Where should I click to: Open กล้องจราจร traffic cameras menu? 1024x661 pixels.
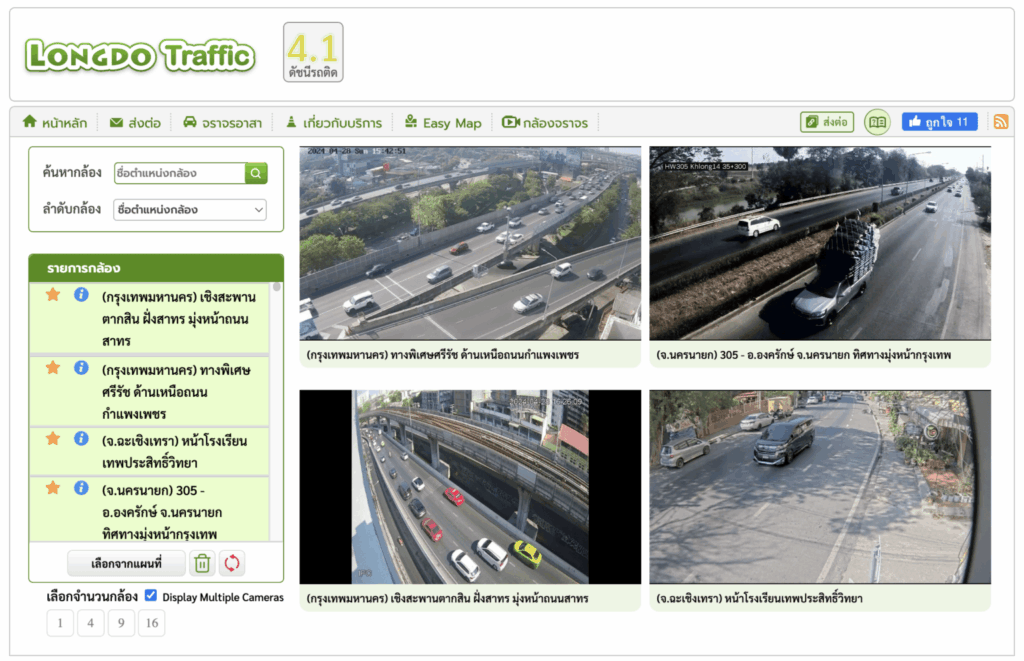[x=545, y=122]
